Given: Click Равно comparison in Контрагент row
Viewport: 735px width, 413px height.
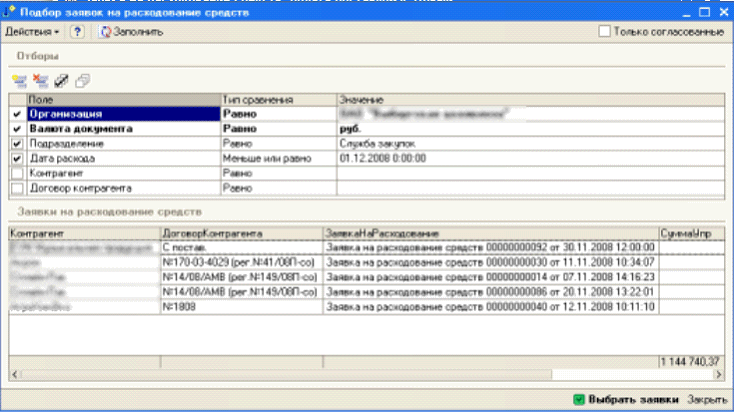Looking at the screenshot, I should [x=278, y=173].
